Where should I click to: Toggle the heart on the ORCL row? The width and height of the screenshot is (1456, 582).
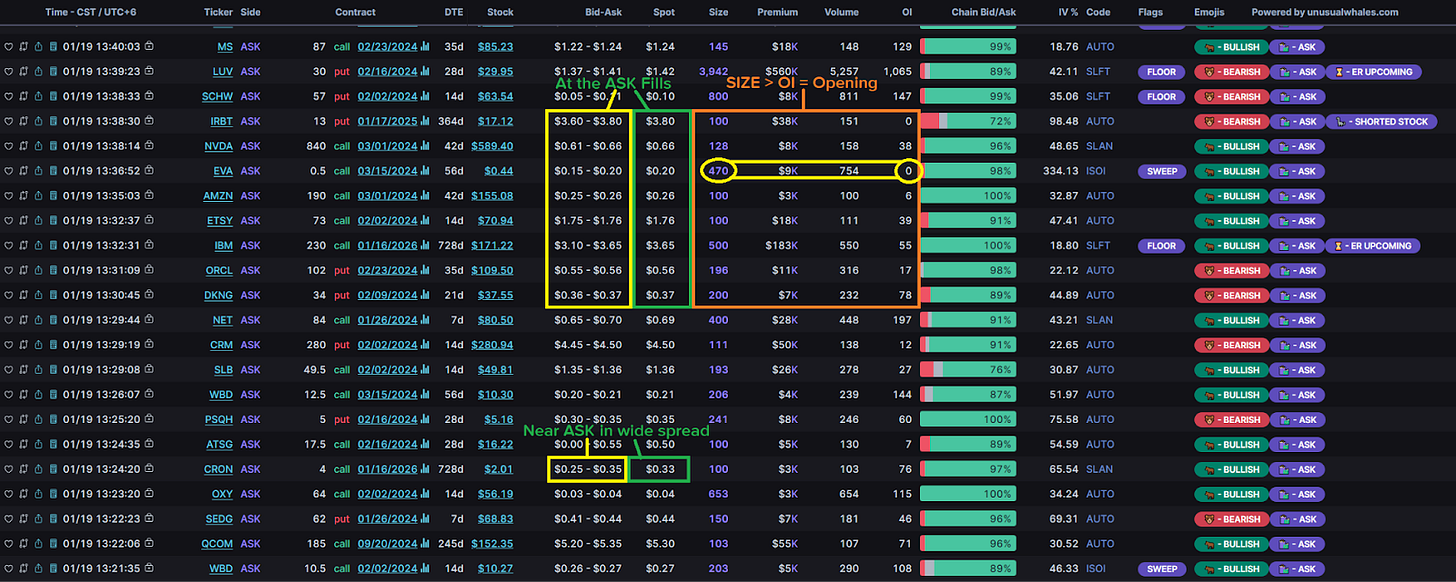9,270
